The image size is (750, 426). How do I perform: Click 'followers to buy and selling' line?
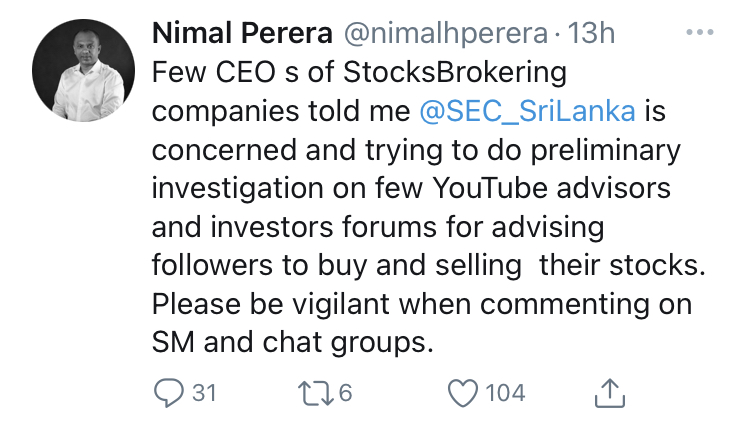click(429, 266)
